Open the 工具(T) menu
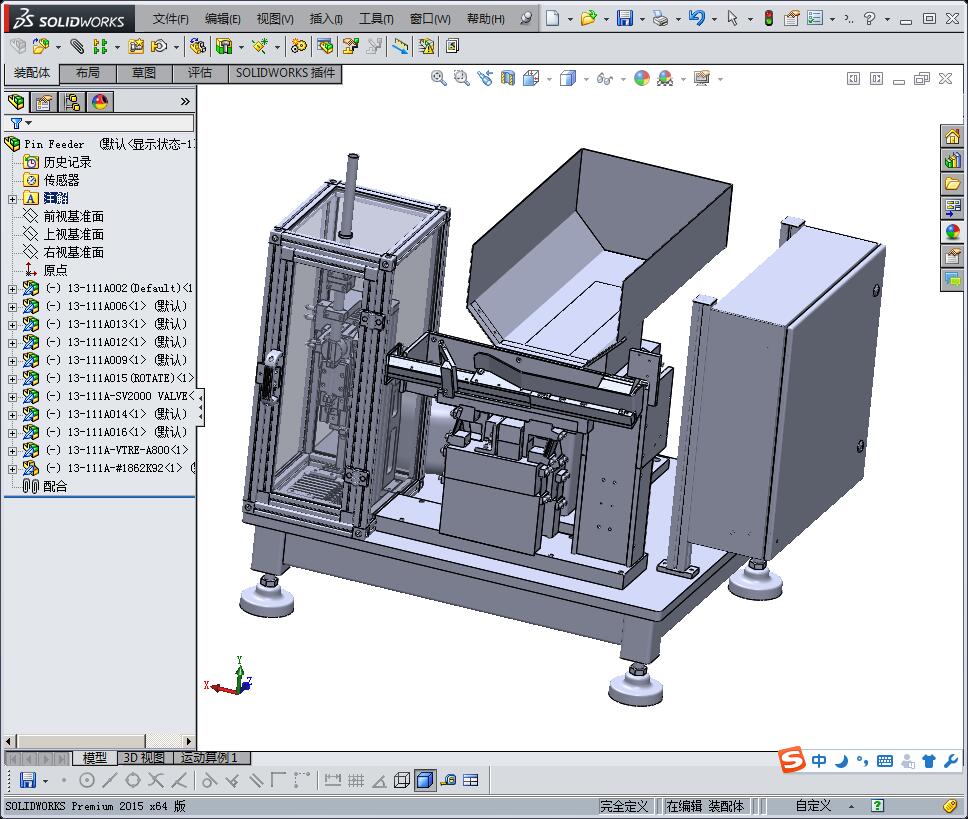 pyautogui.click(x=376, y=19)
